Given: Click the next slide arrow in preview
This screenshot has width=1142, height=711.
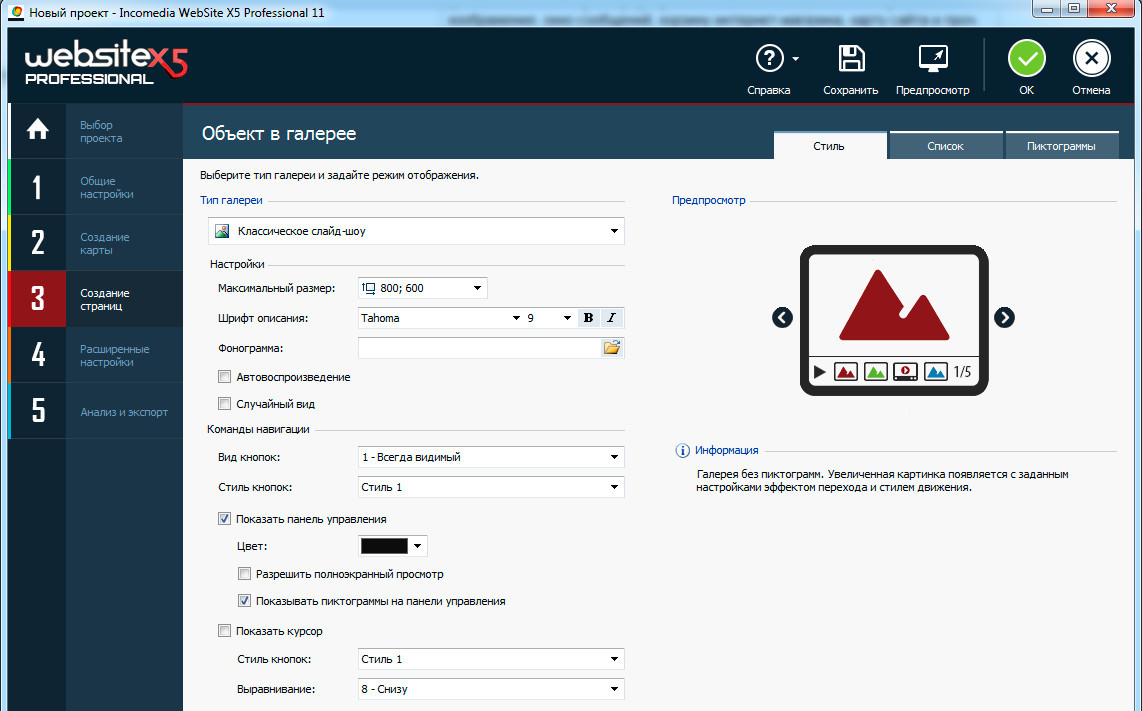Looking at the screenshot, I should pos(1004,317).
